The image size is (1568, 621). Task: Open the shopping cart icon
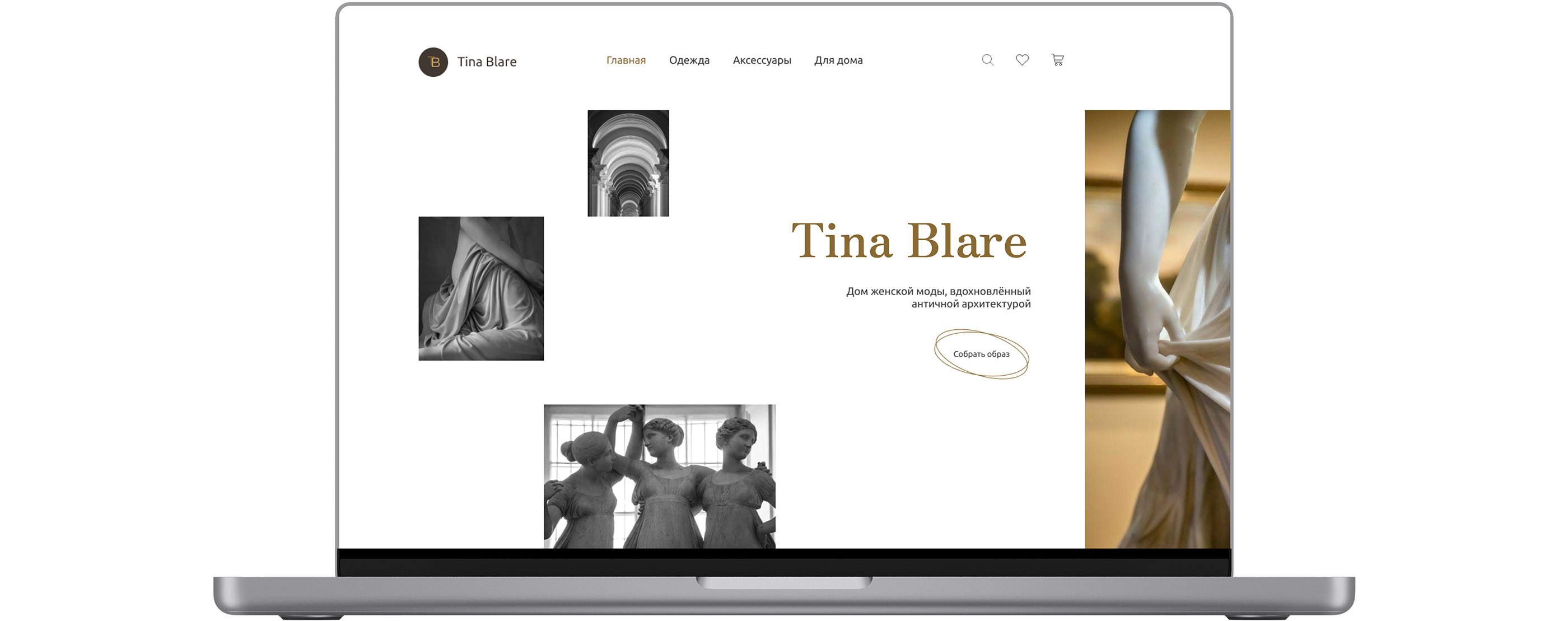pyautogui.click(x=1057, y=60)
